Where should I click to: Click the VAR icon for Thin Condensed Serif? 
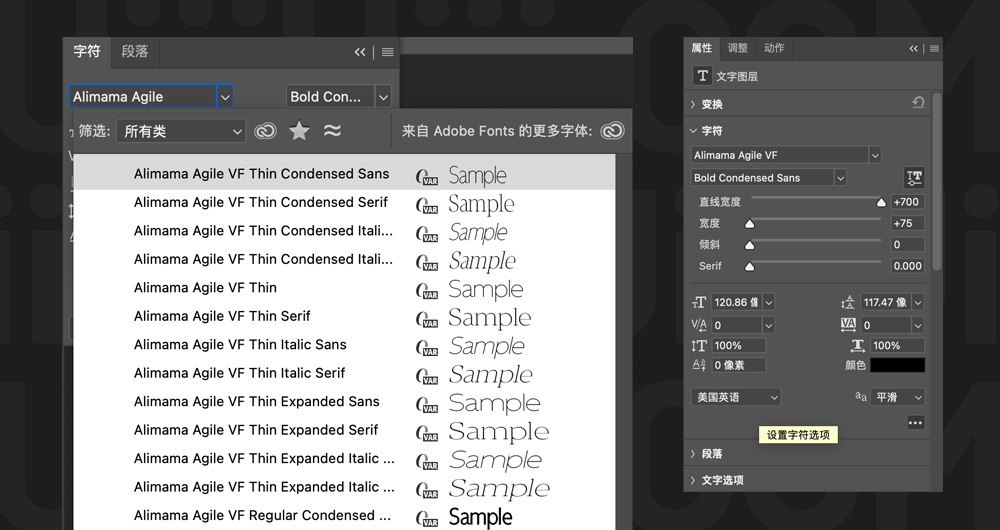[427, 205]
